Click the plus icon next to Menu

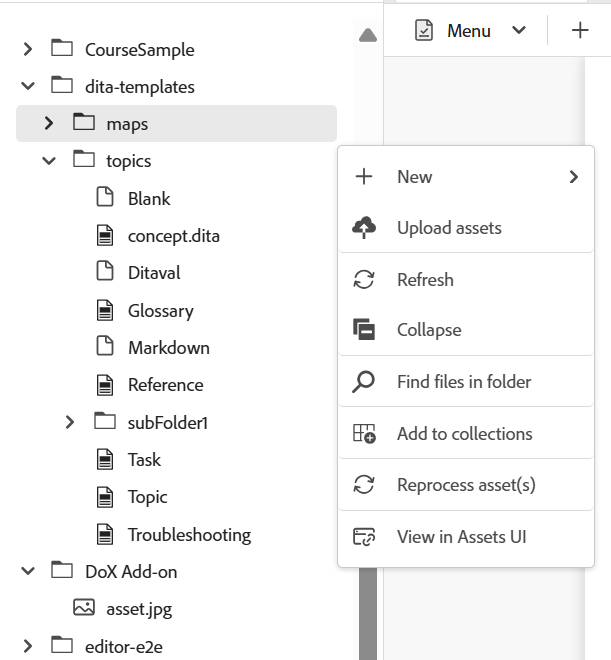(x=580, y=31)
